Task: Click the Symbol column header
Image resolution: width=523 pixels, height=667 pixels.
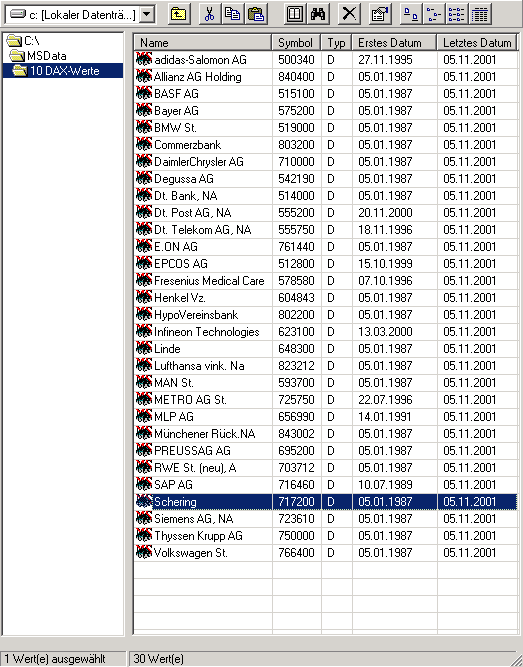Action: tap(296, 43)
